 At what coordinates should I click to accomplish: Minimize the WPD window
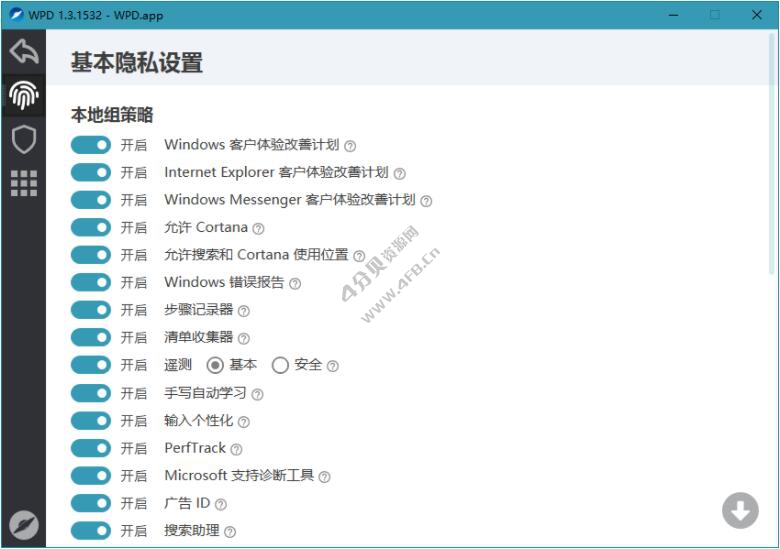pos(673,15)
